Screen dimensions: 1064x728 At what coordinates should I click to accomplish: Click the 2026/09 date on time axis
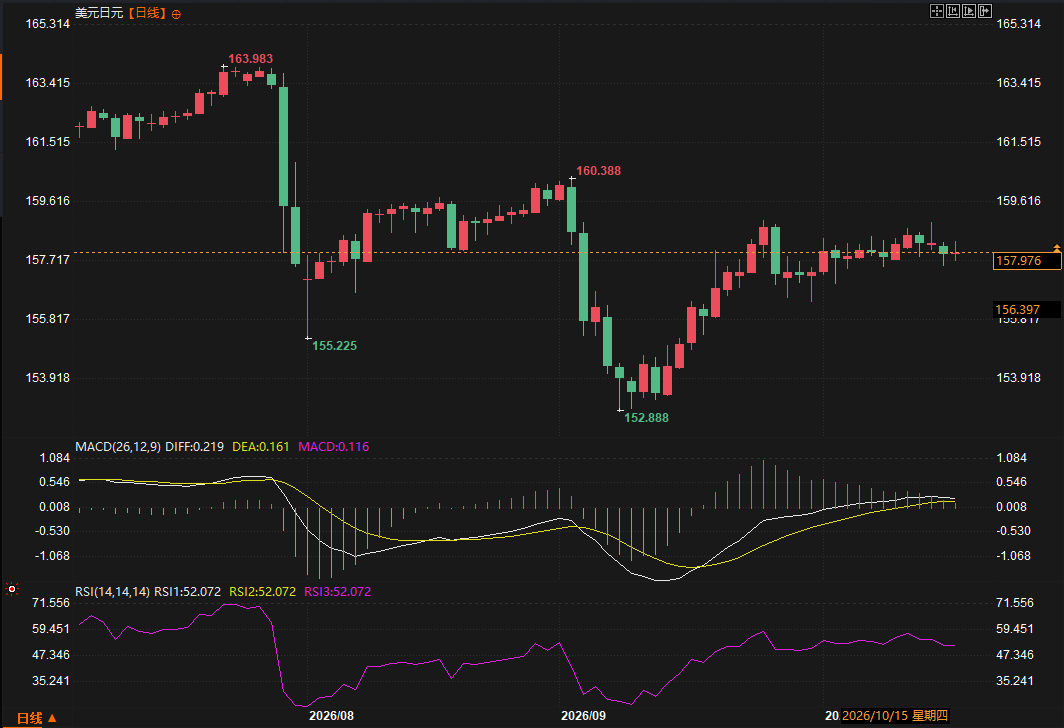point(584,716)
